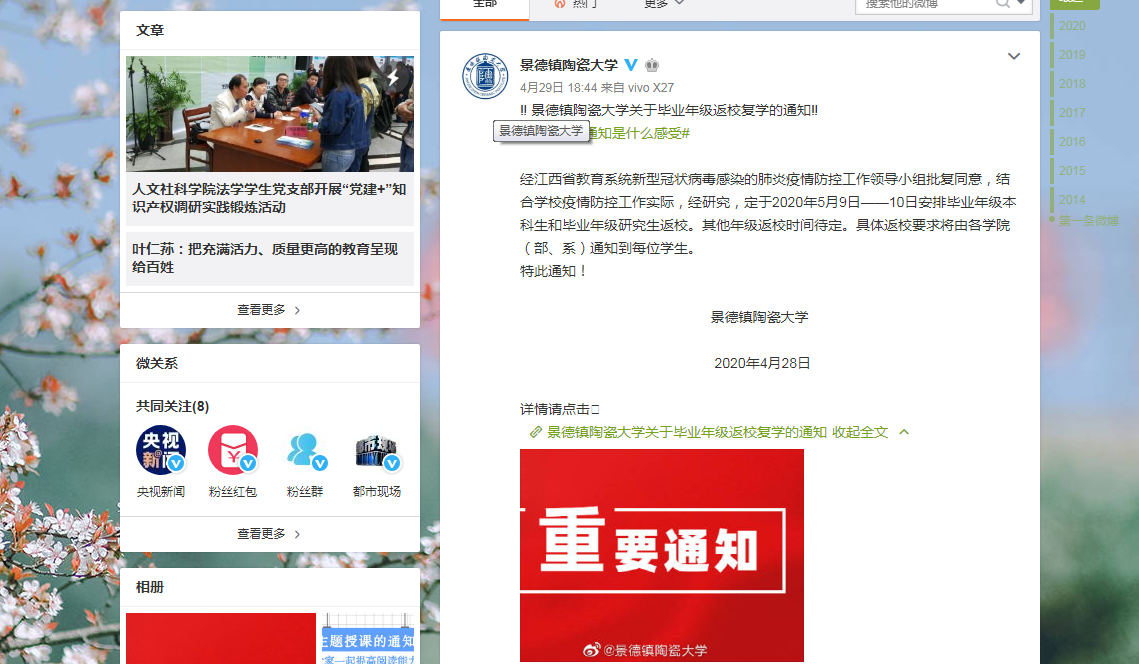Click the 微关系 section heading
Viewport: 1139px width, 664px height.
coord(157,363)
